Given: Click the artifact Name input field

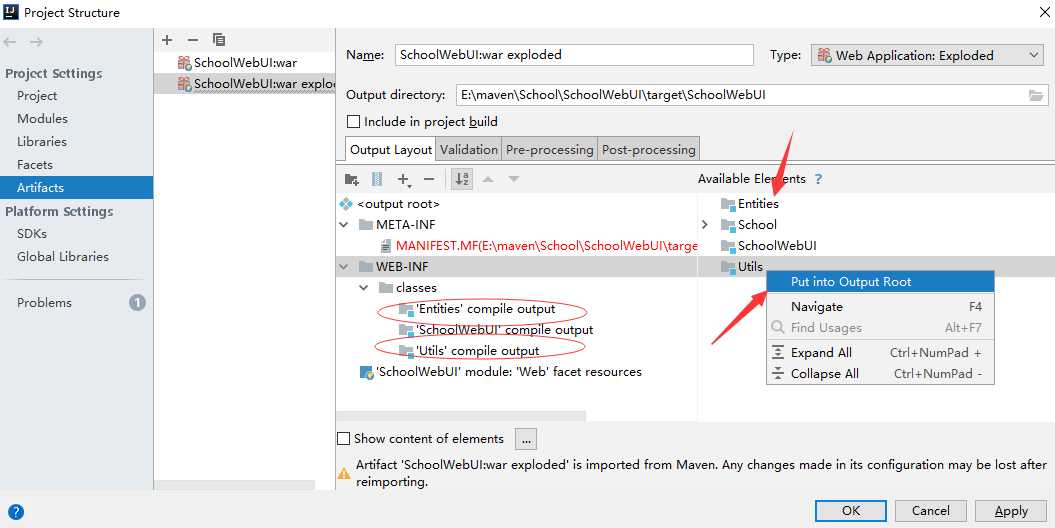Looking at the screenshot, I should point(574,55).
